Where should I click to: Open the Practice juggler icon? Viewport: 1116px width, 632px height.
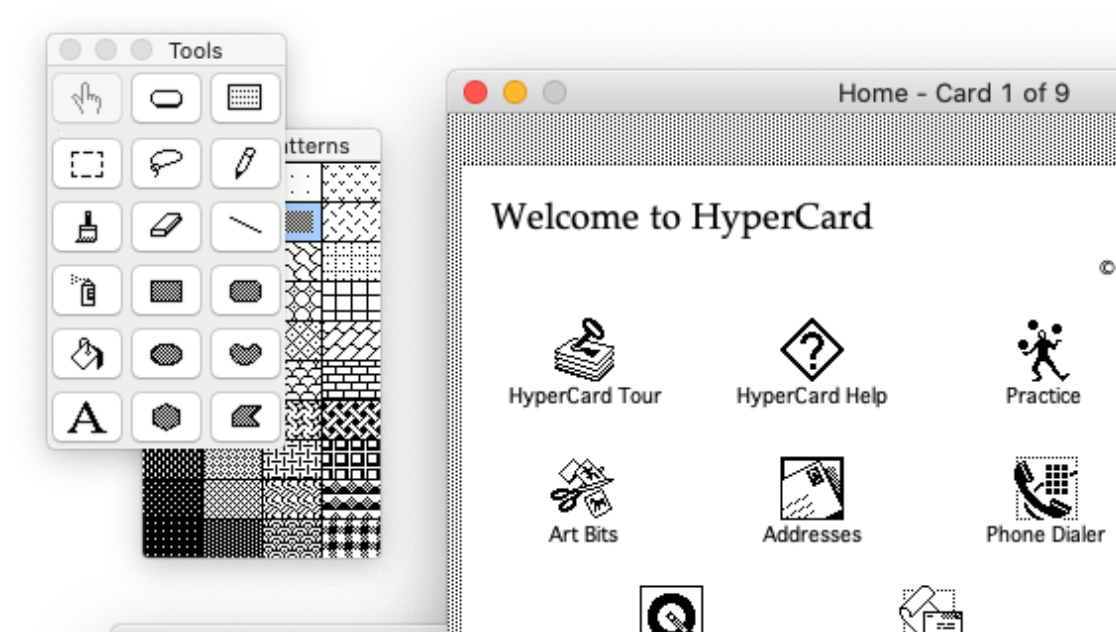(1042, 350)
